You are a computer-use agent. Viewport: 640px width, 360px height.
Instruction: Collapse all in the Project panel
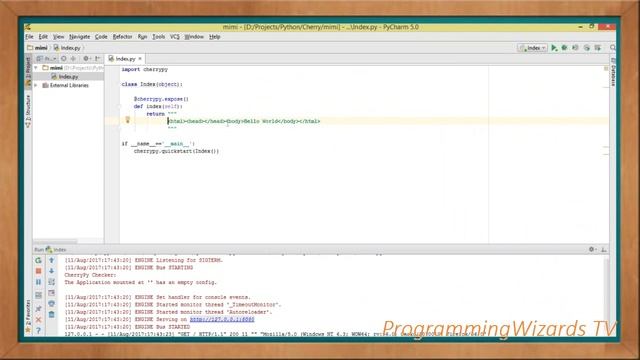[73, 59]
